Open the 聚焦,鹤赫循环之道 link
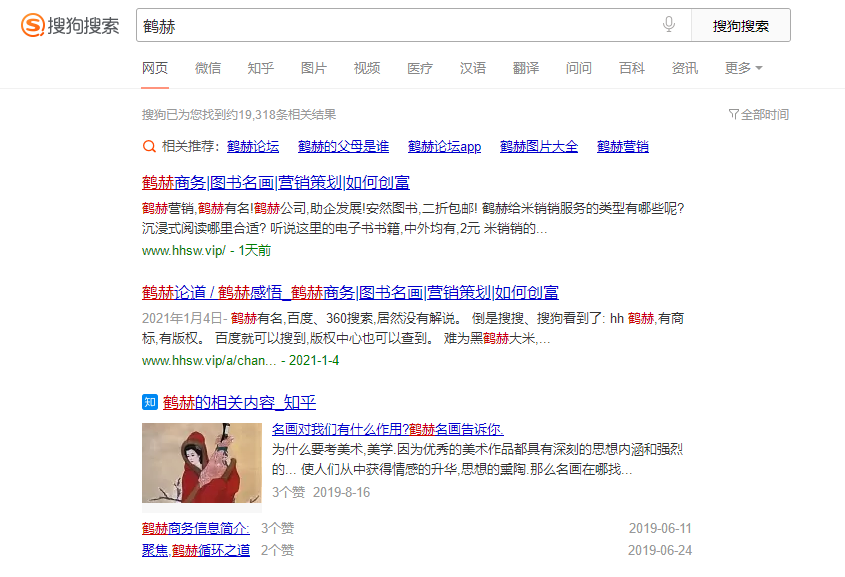This screenshot has height=577, width=845. (196, 550)
